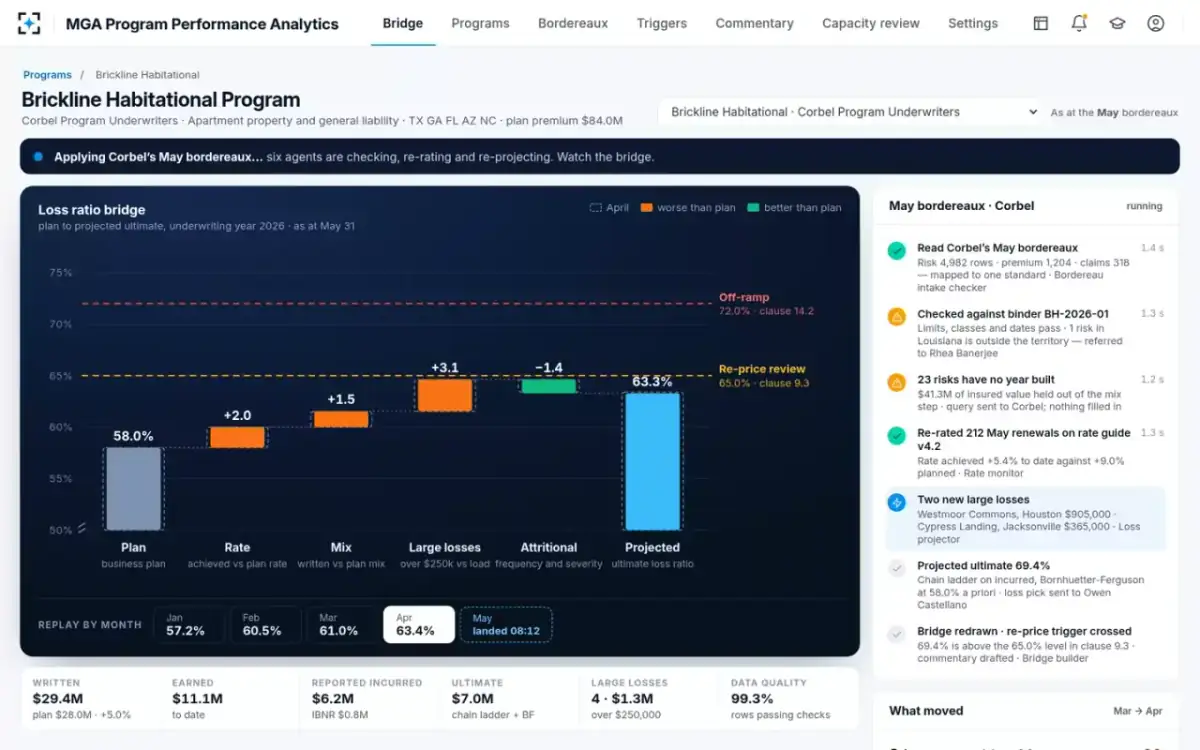Click the Reported incurred $6.2M metric
Image resolution: width=1200 pixels, height=750 pixels.
[x=369, y=698]
